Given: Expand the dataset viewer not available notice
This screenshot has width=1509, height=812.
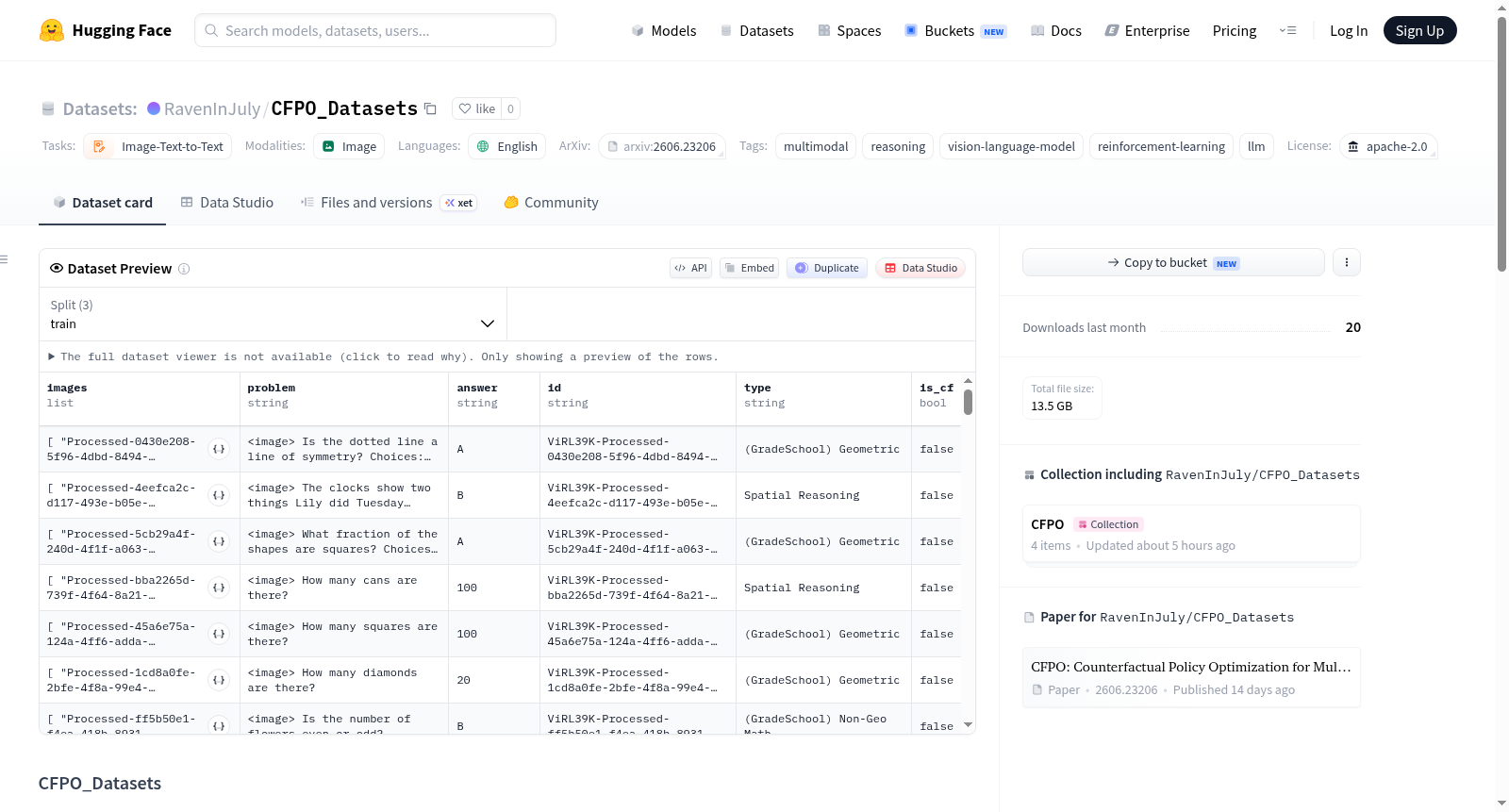Looking at the screenshot, I should coord(383,356).
